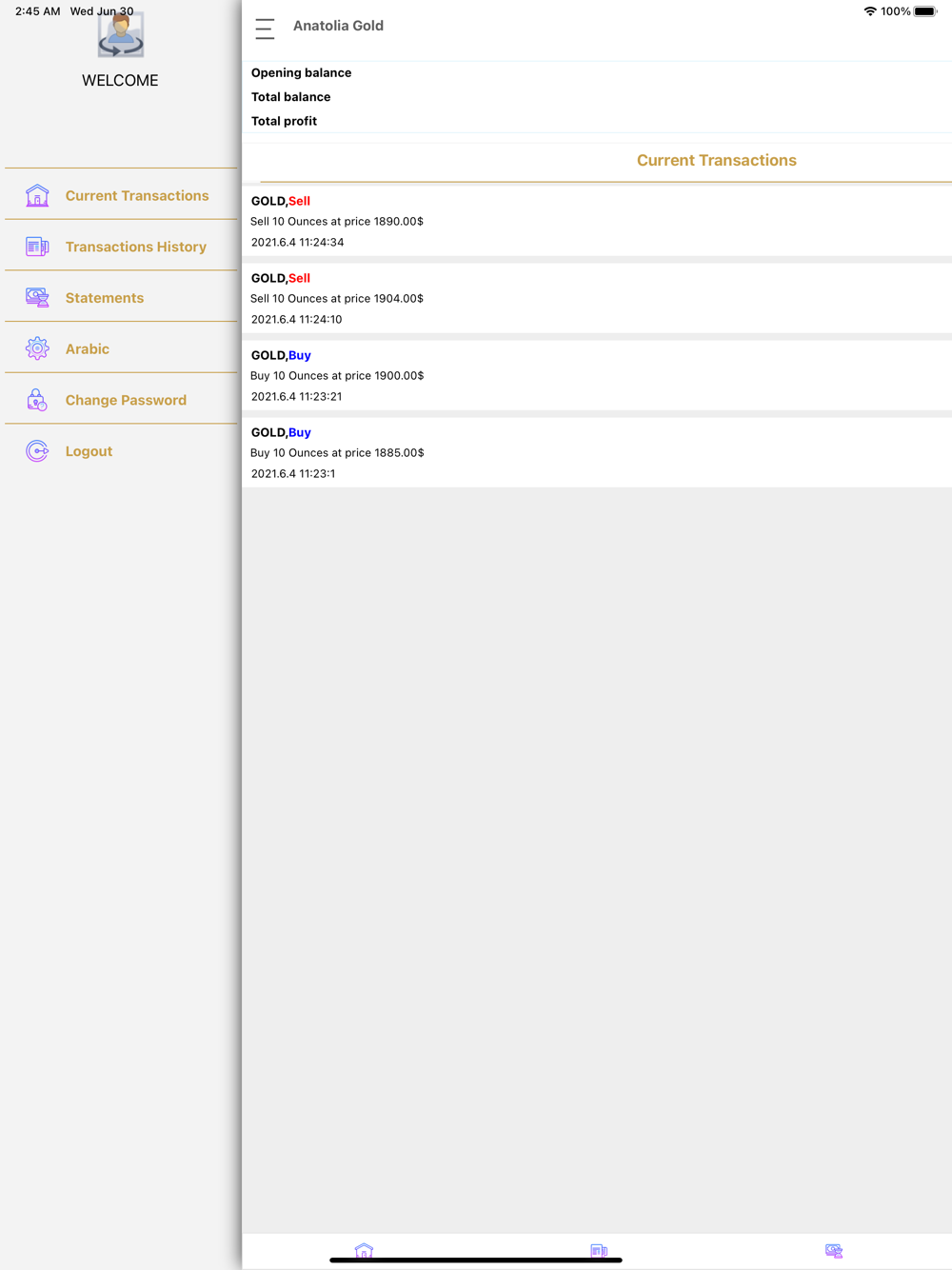Select the Sell at price 1904.00$ transaction
Viewport: 952px width, 1270px height.
[597, 298]
